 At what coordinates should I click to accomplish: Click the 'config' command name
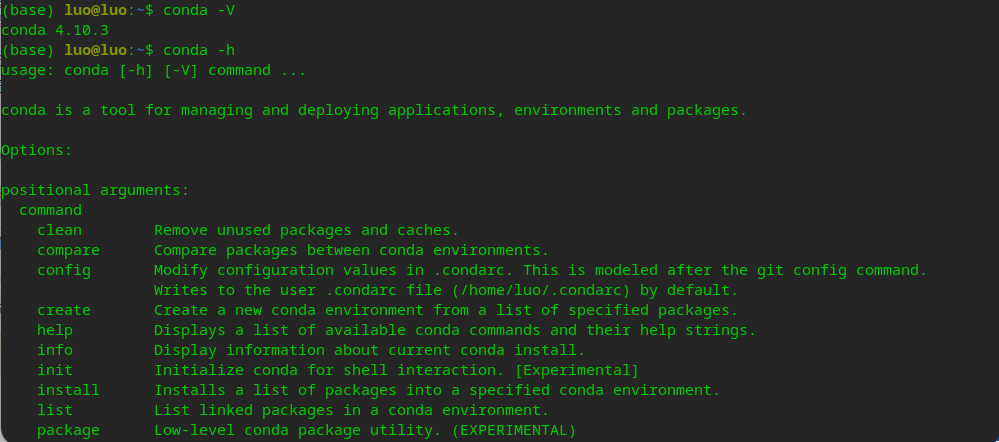64,270
